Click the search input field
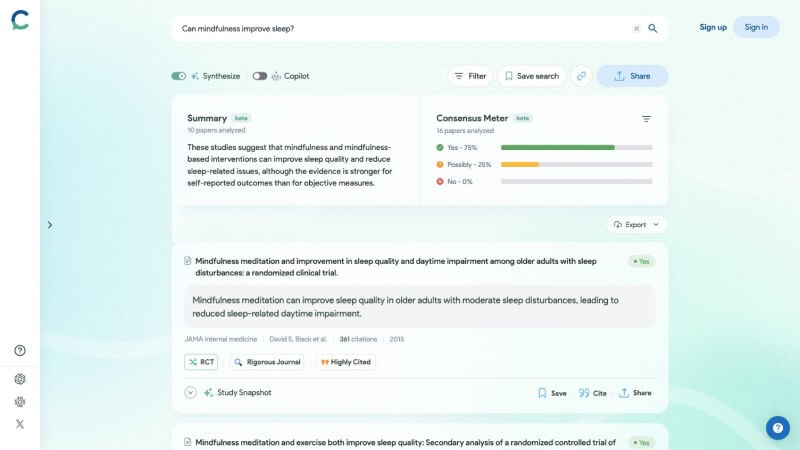 pos(400,28)
